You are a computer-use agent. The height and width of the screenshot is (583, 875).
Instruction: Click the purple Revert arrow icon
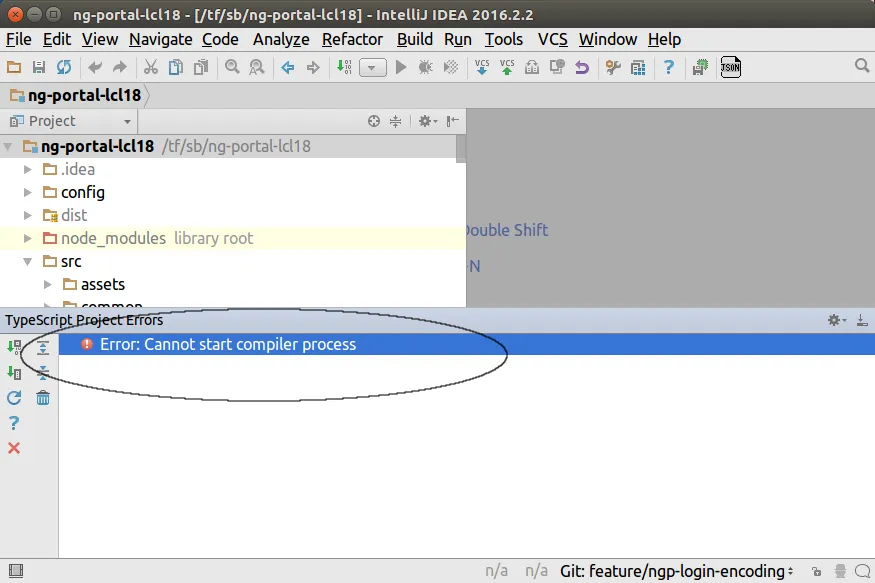582,68
